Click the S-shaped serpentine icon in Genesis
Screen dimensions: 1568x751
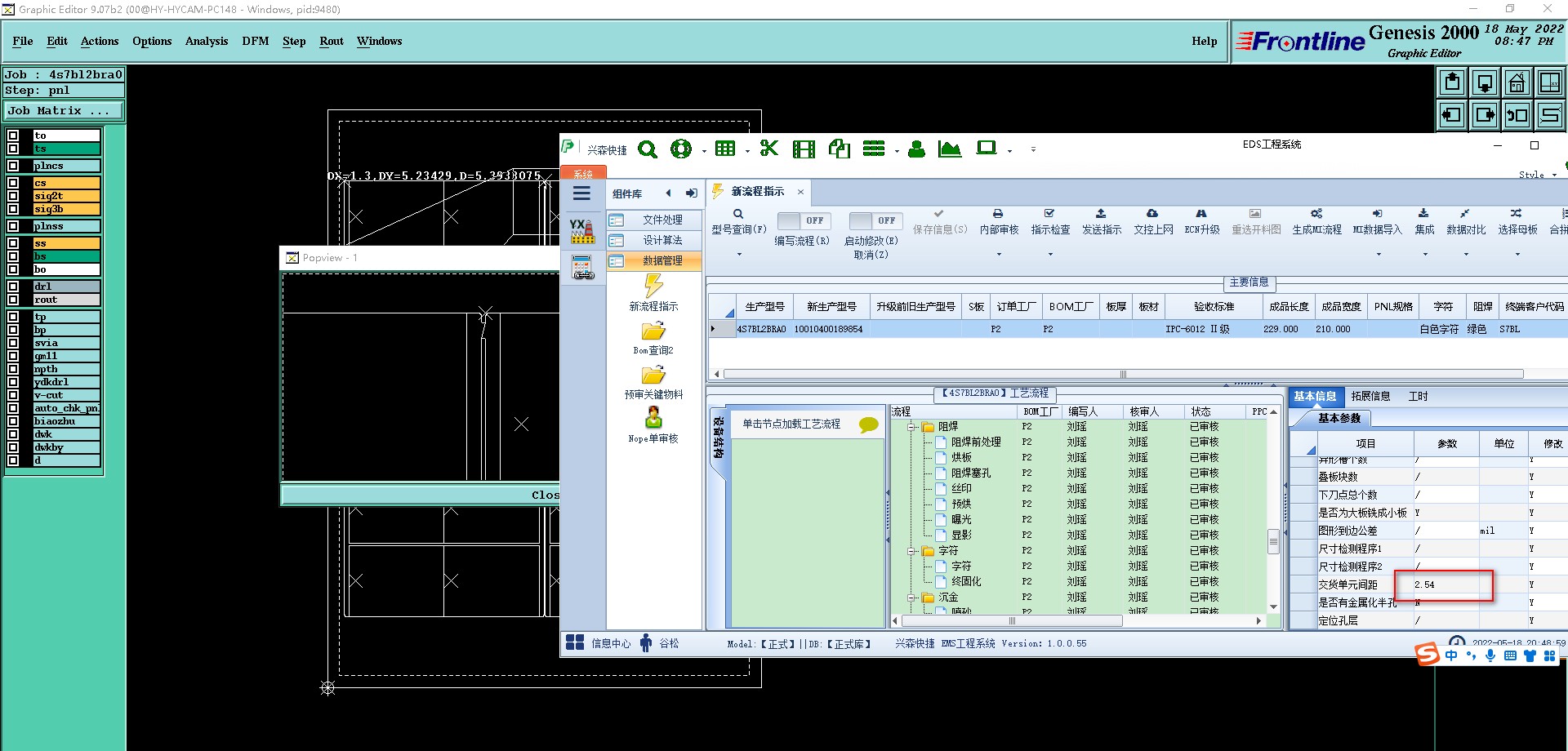pyautogui.click(x=1550, y=115)
